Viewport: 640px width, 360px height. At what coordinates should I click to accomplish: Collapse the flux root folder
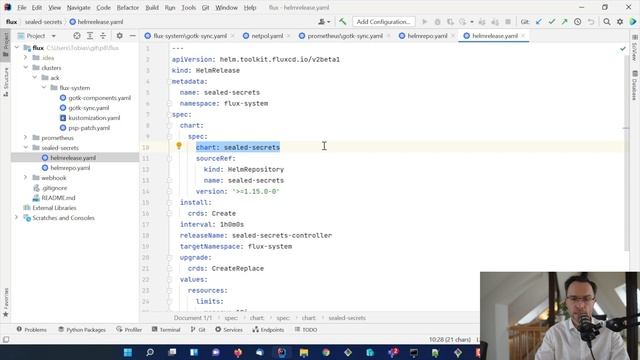(x=17, y=48)
